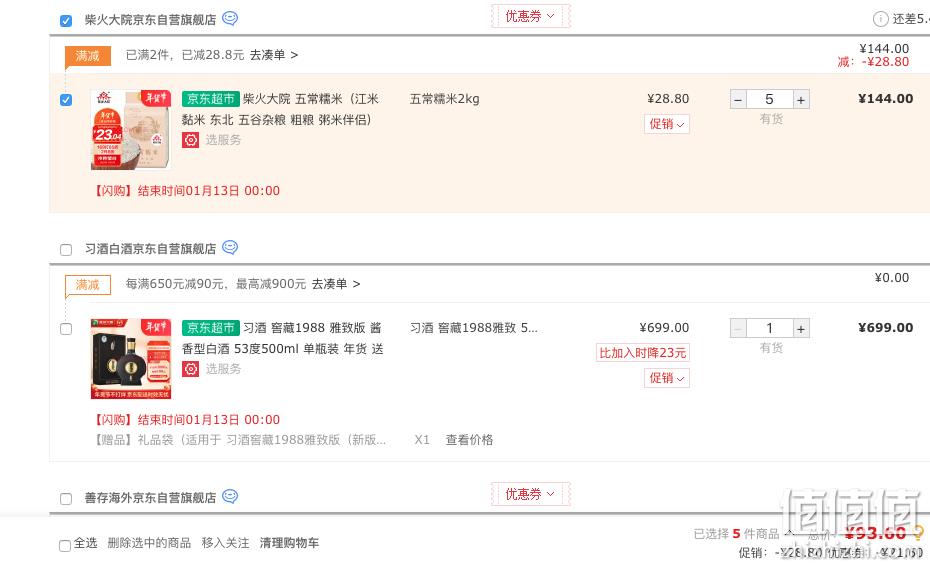Click the 习酒 窖藏1988 product thumbnail image
The height and width of the screenshot is (568, 930).
tap(131, 359)
